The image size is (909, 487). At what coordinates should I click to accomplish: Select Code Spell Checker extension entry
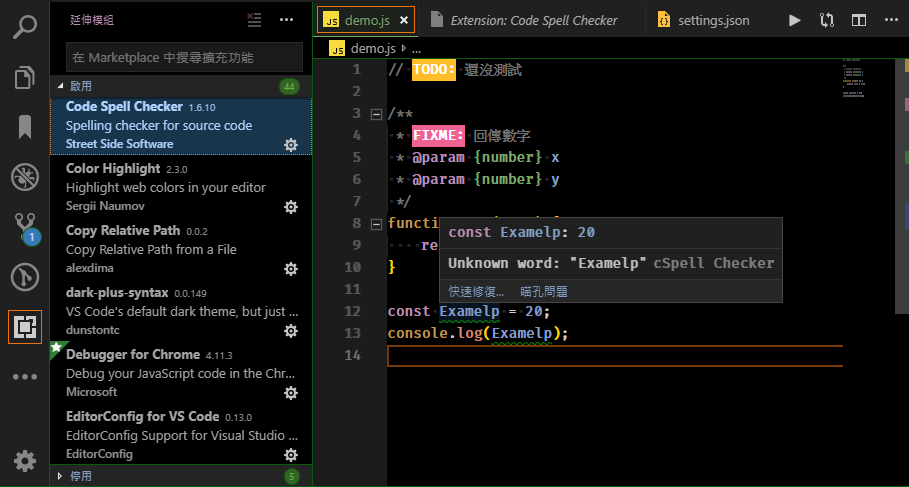point(181,126)
